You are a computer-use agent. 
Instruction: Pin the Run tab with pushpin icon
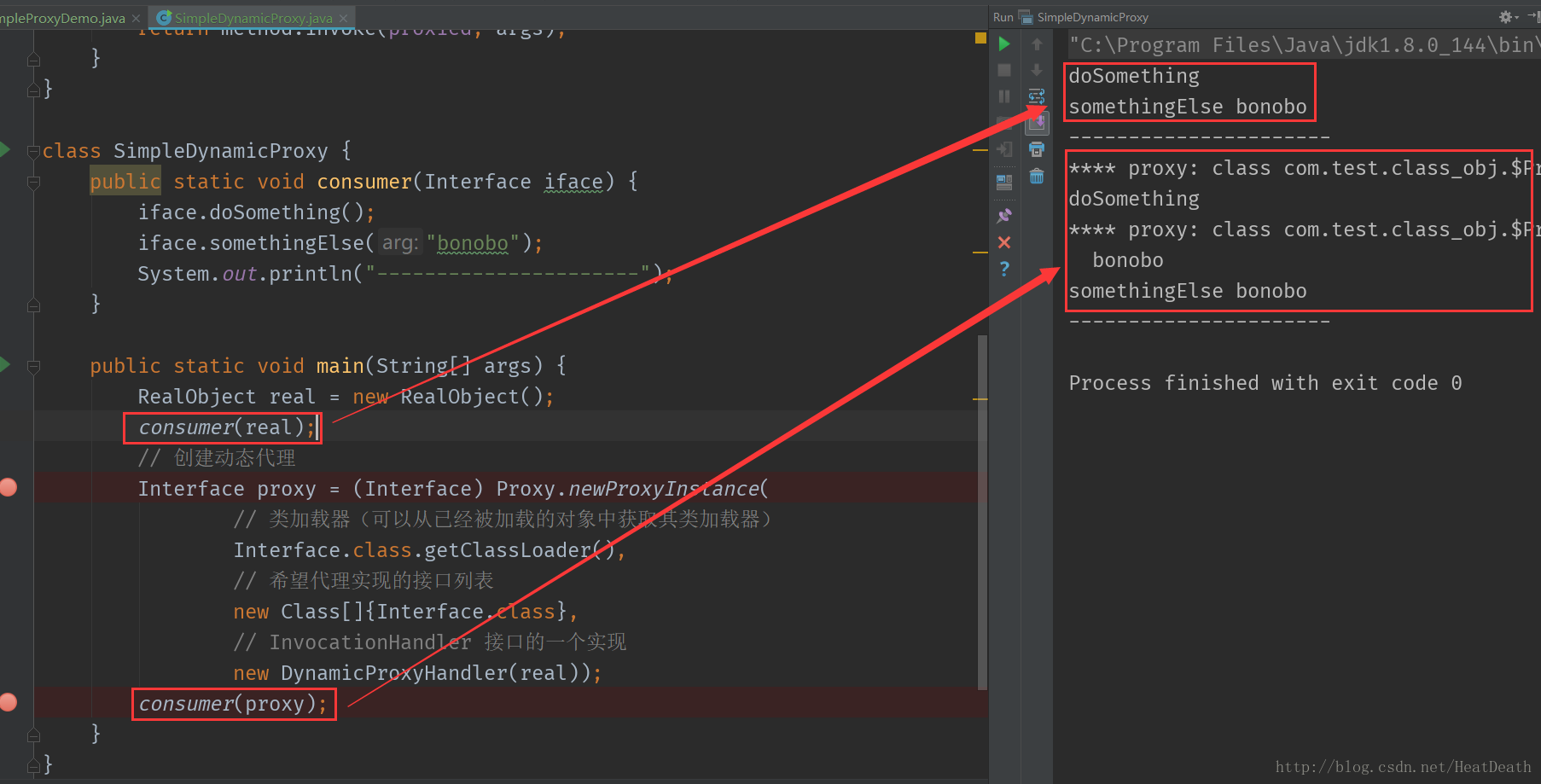tap(1004, 216)
